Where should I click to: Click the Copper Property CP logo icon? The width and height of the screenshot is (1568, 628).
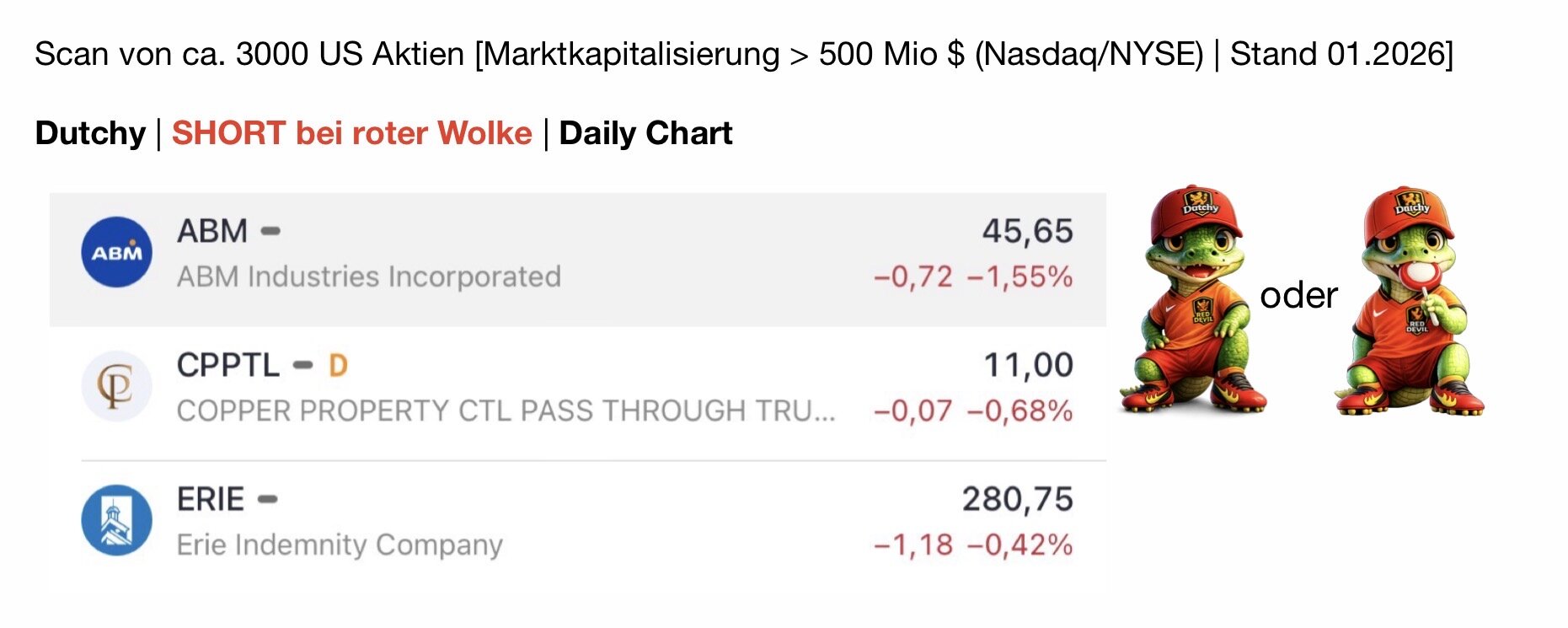pos(116,386)
